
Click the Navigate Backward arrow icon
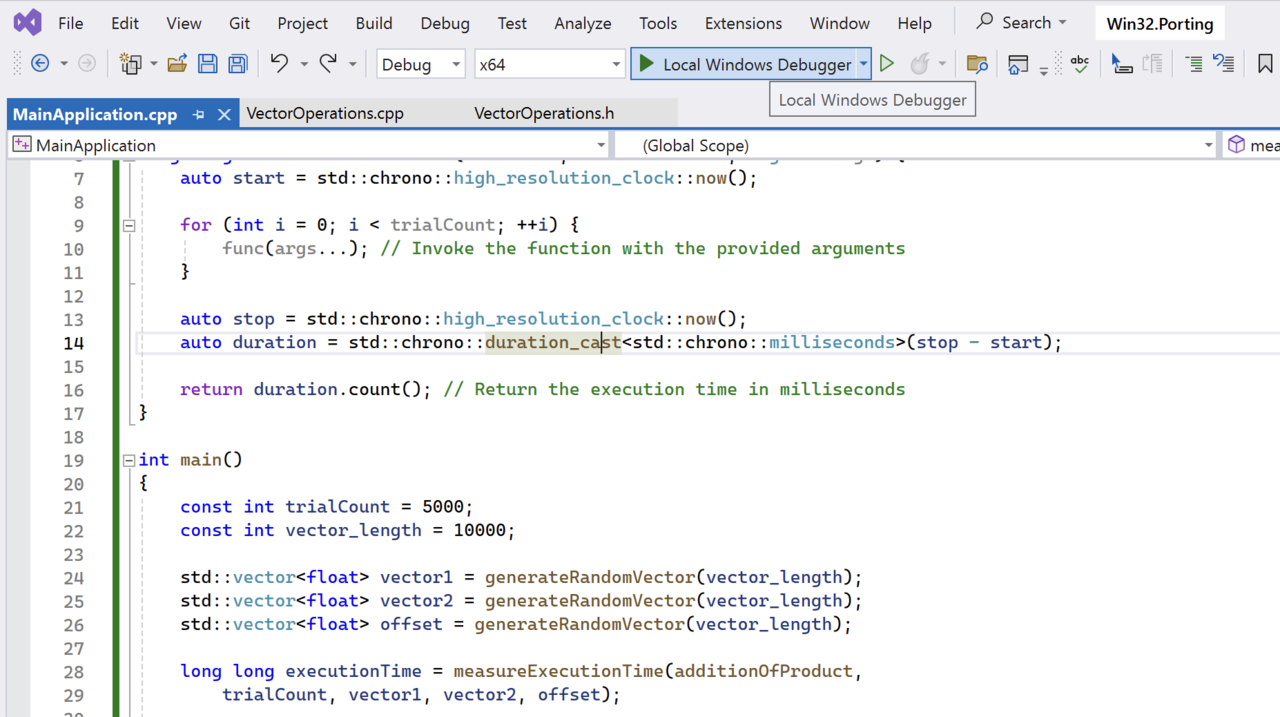[x=40, y=64]
